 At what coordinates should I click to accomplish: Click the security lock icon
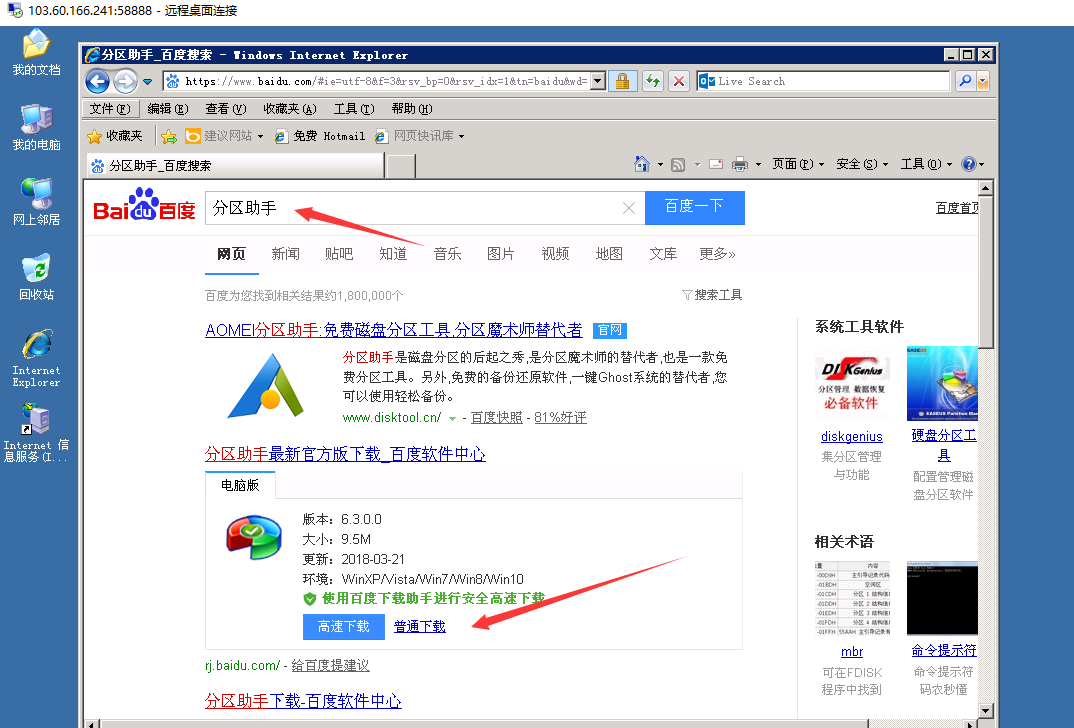click(623, 81)
